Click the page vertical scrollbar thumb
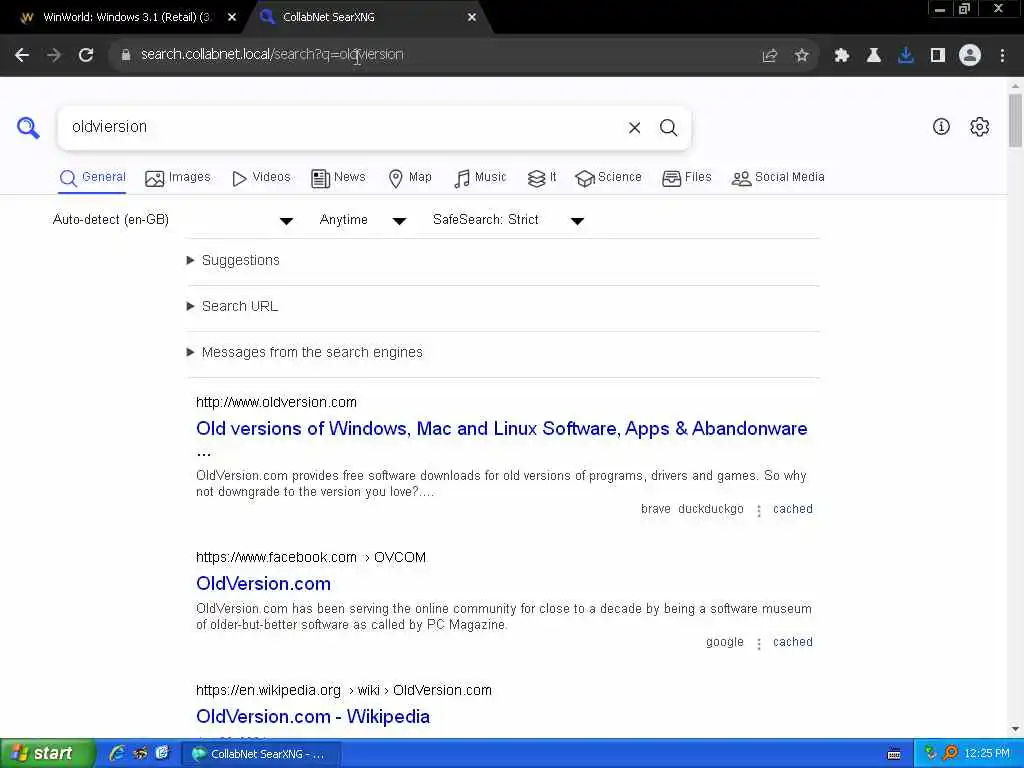 (x=1015, y=121)
